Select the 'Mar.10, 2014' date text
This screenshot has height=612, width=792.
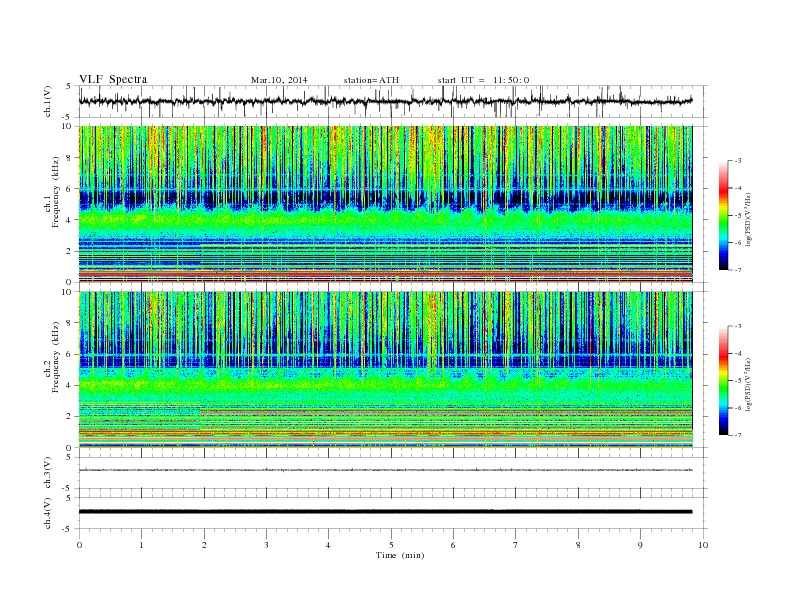pyautogui.click(x=279, y=80)
